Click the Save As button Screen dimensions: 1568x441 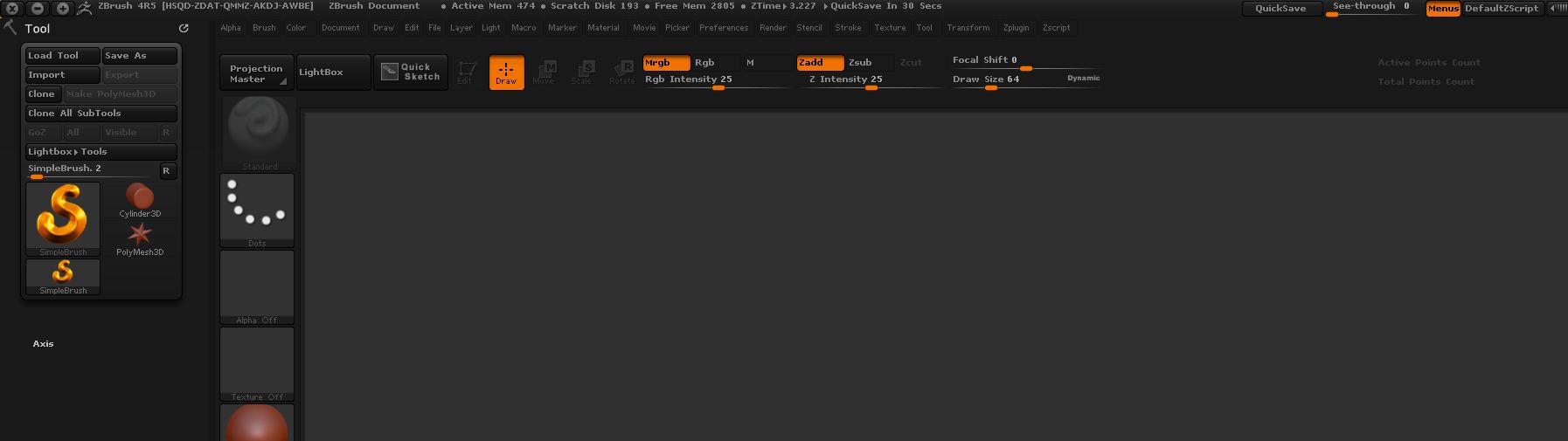click(x=140, y=56)
